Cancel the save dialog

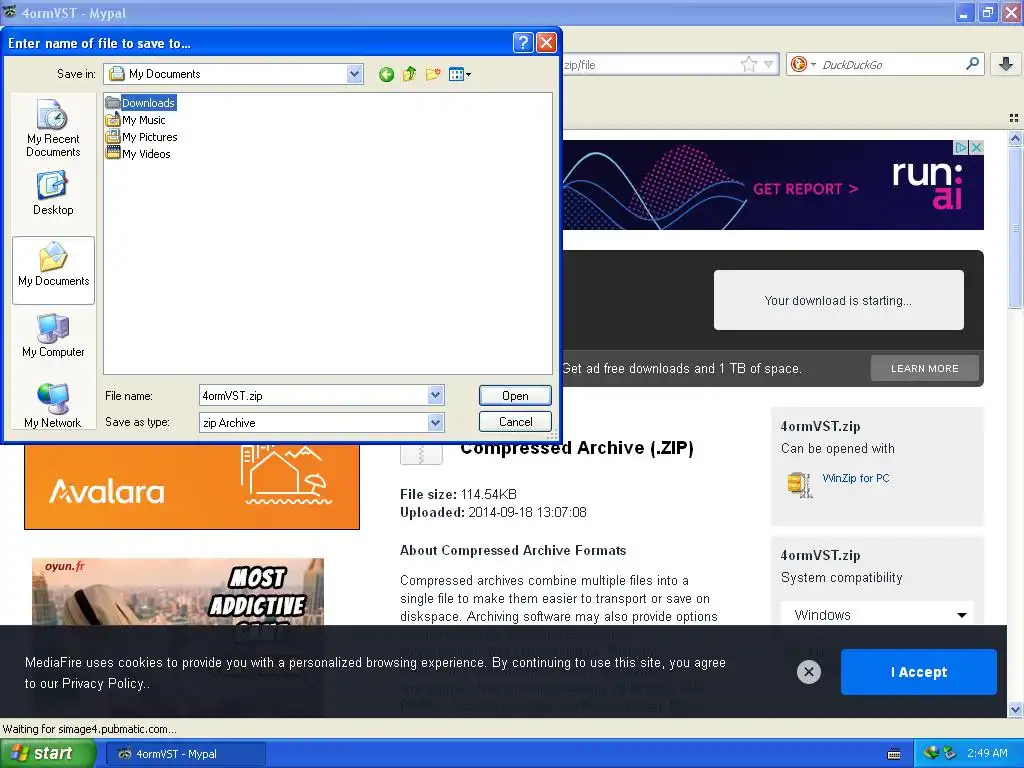[515, 422]
